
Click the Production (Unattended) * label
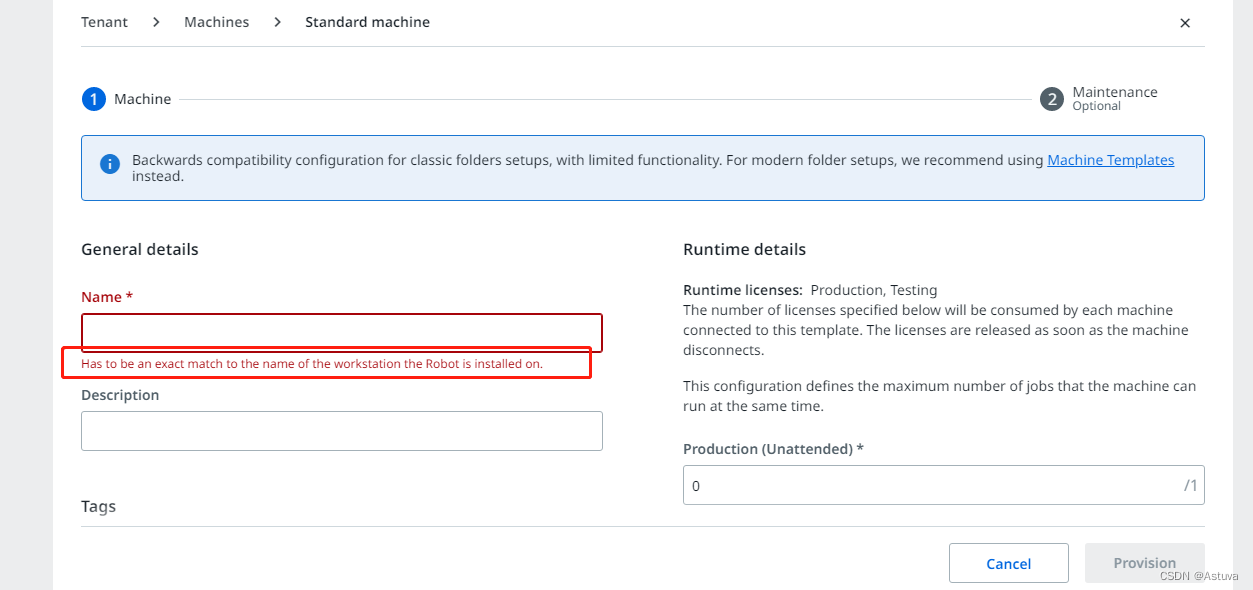click(x=773, y=449)
